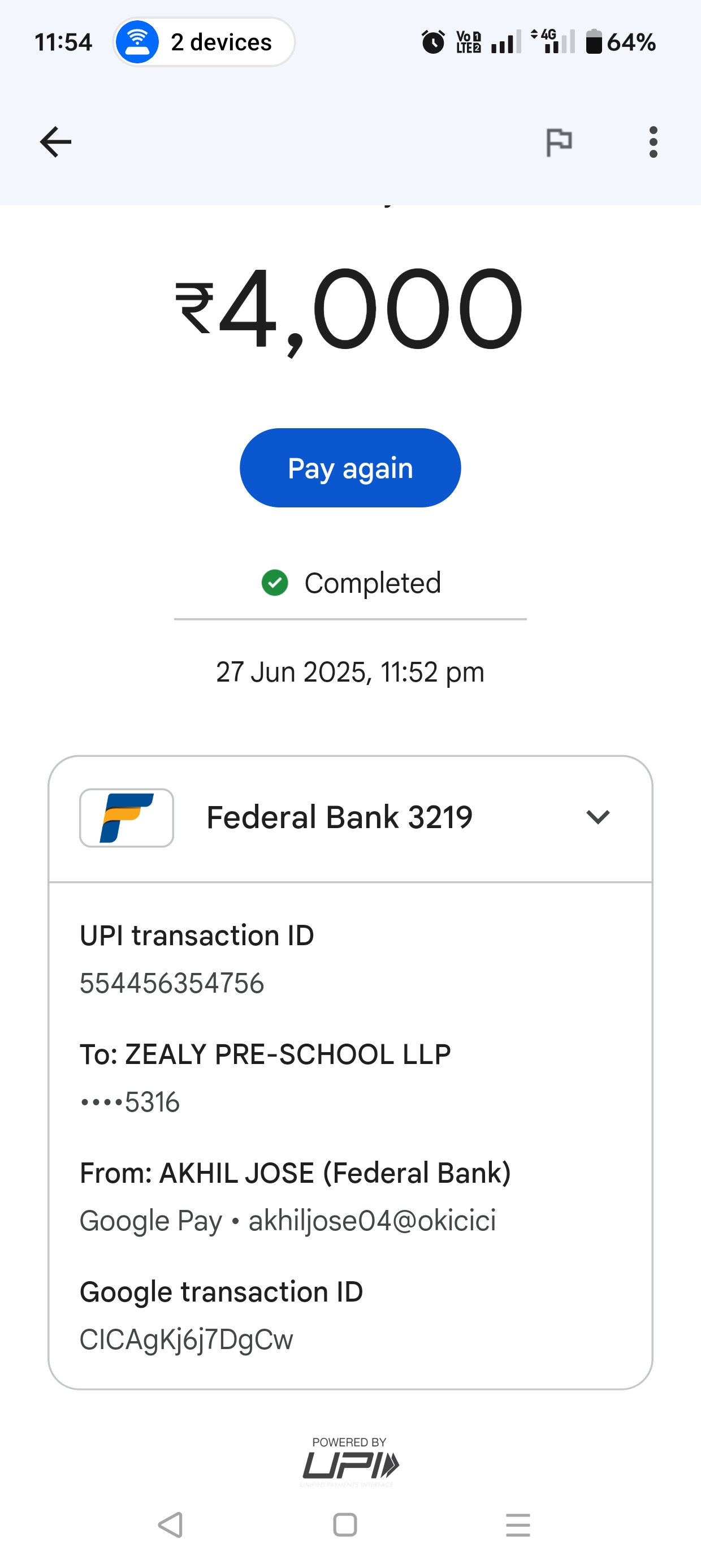The height and width of the screenshot is (1568, 701).
Task: Tap the battery status icon
Action: (x=593, y=42)
